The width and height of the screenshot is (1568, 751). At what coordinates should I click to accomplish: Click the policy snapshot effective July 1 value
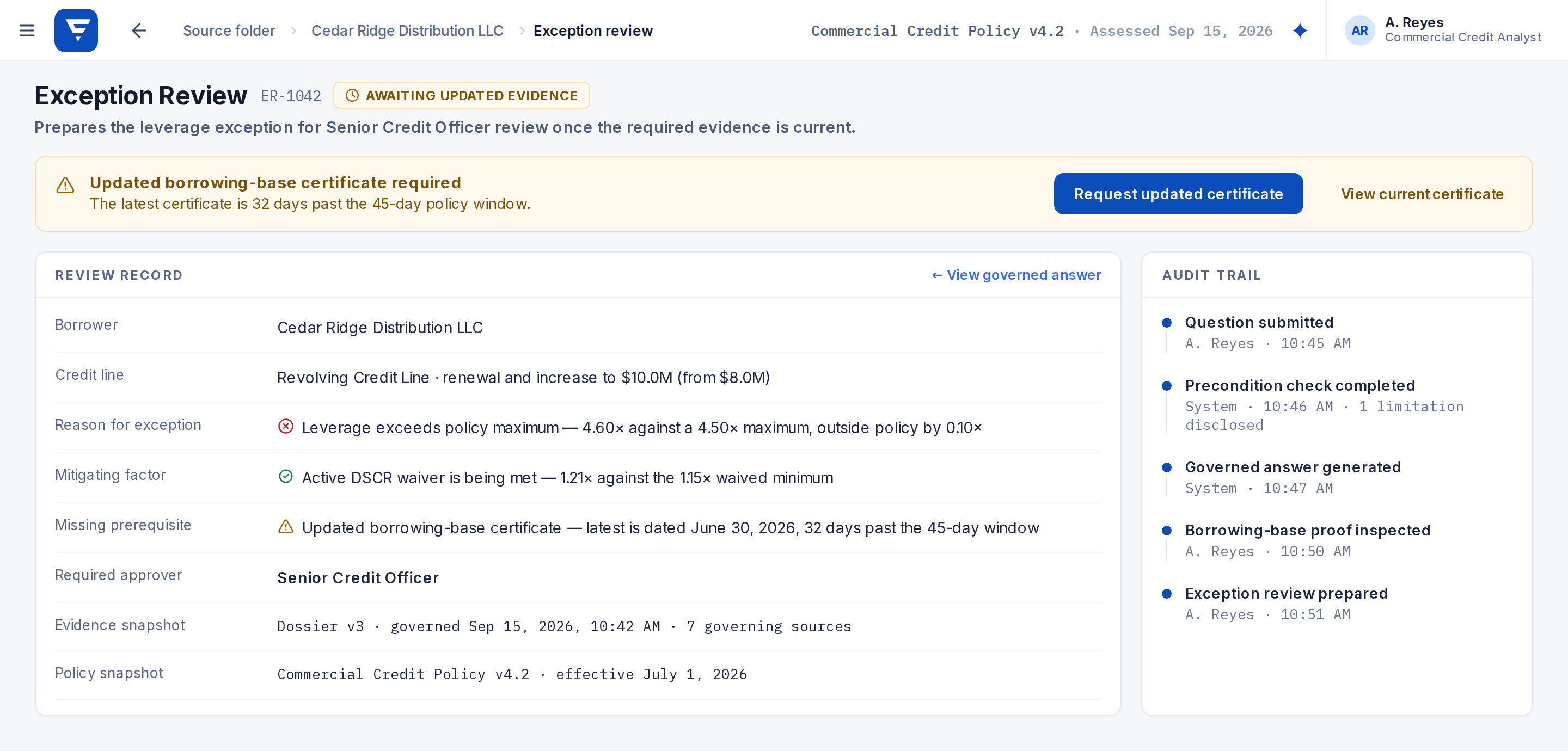(x=512, y=674)
